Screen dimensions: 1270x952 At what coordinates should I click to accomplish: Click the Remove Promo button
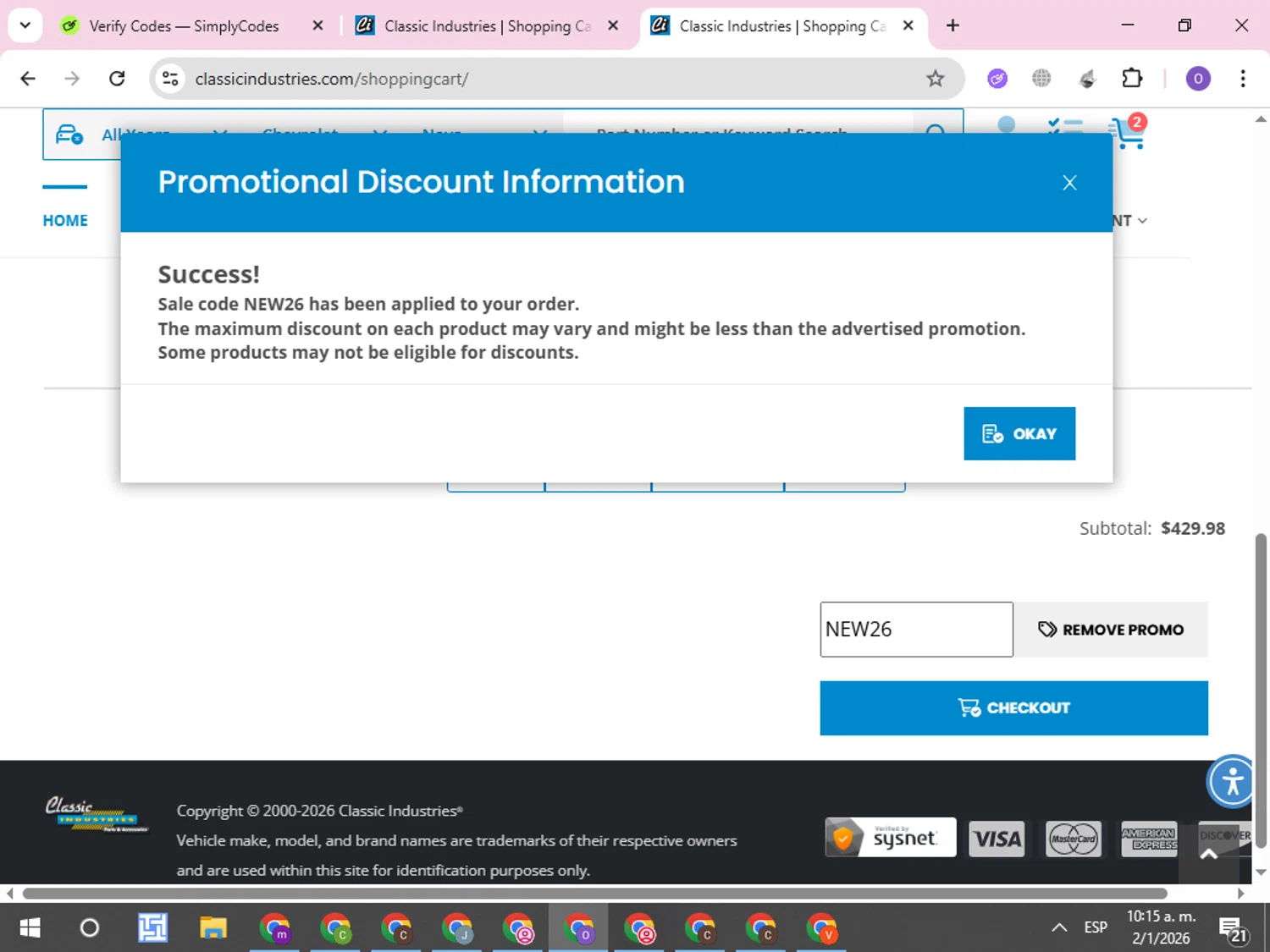point(1111,630)
